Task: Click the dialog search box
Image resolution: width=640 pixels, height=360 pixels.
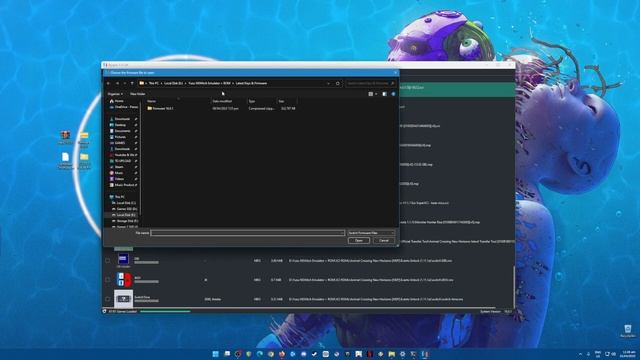Action: 371,83
